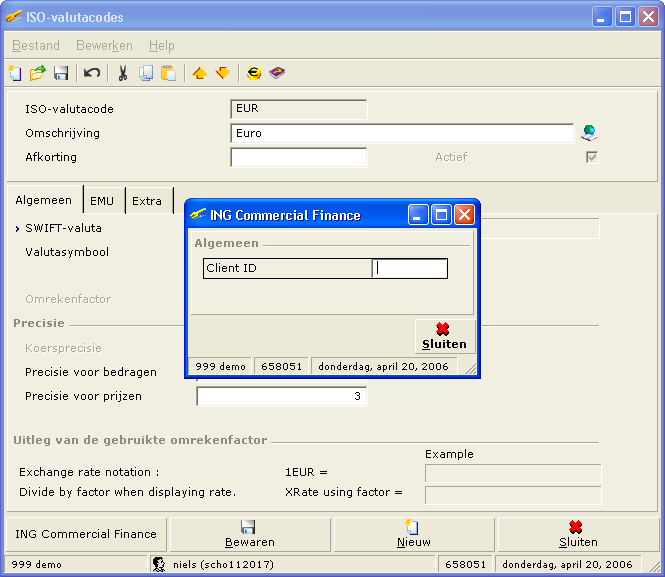The width and height of the screenshot is (665, 577).
Task: Click '658051' in the main status bar
Action: [x=465, y=565]
